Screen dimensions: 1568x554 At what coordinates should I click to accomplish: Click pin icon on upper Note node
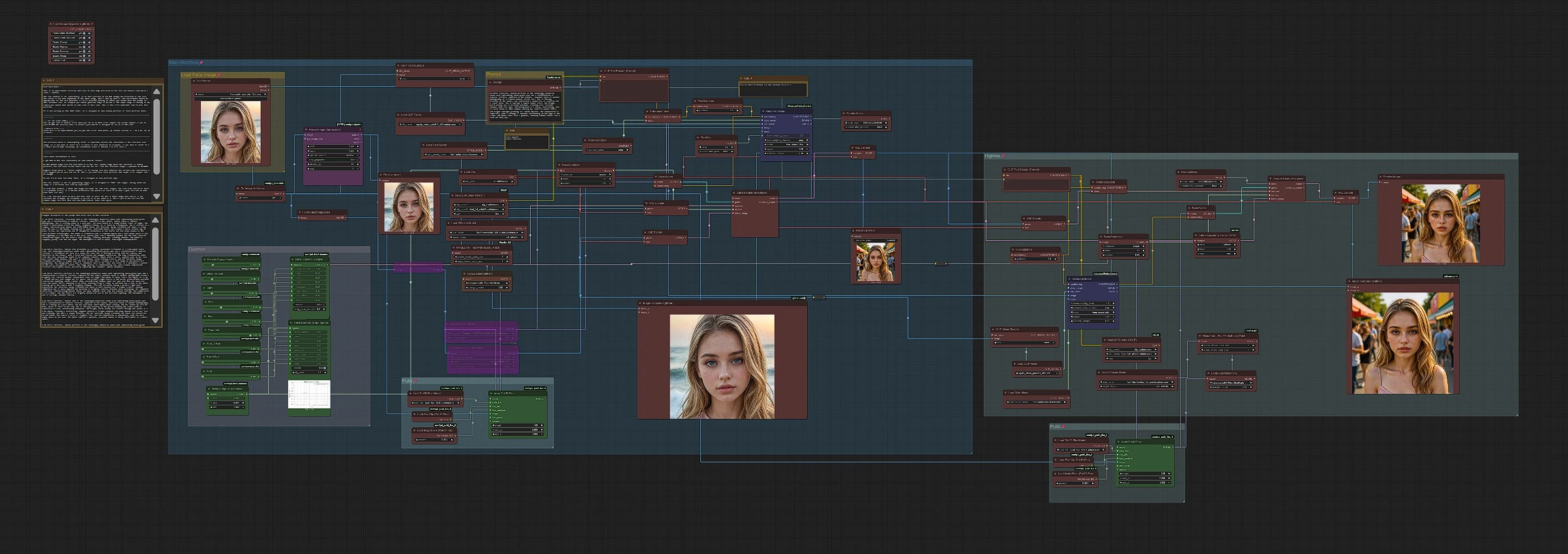tap(54, 80)
